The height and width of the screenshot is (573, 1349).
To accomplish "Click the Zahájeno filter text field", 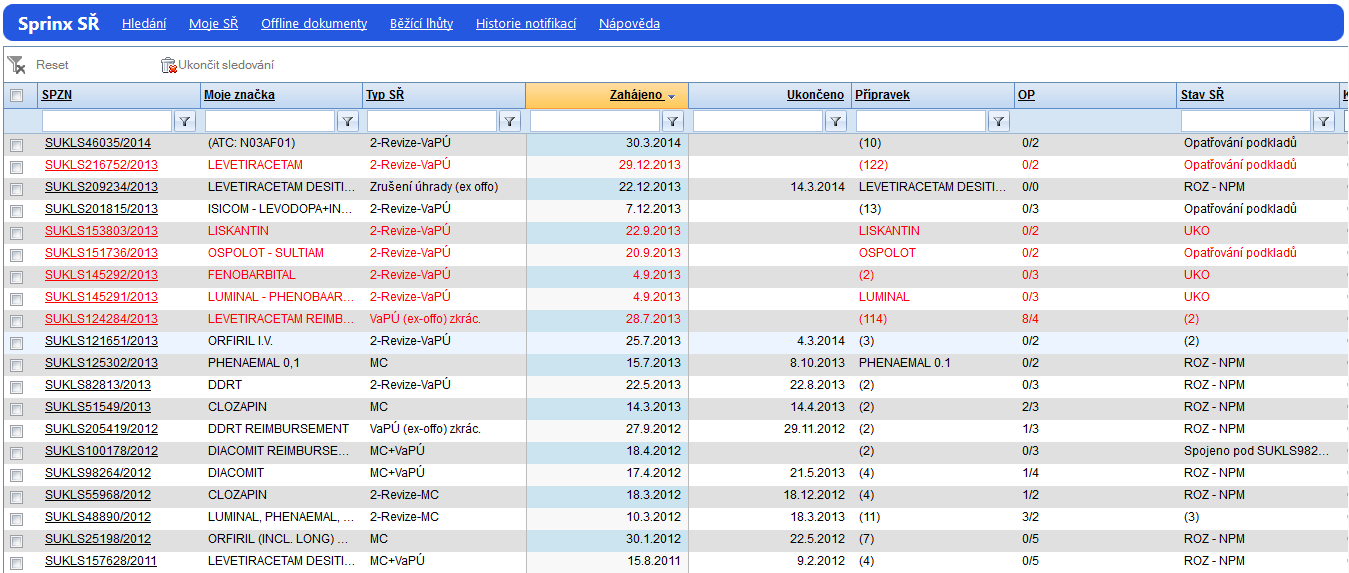I will (x=595, y=121).
